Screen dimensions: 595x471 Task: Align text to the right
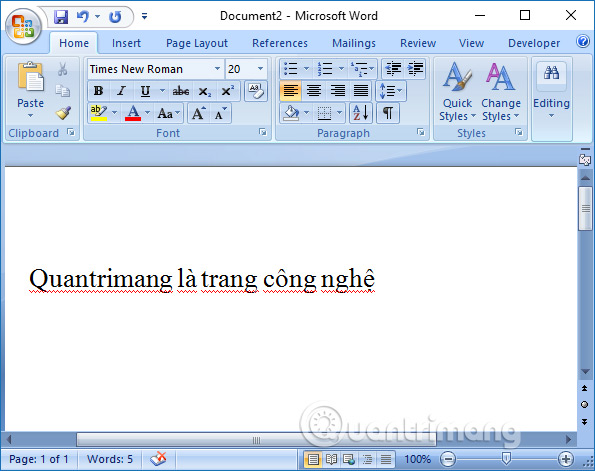tap(337, 91)
